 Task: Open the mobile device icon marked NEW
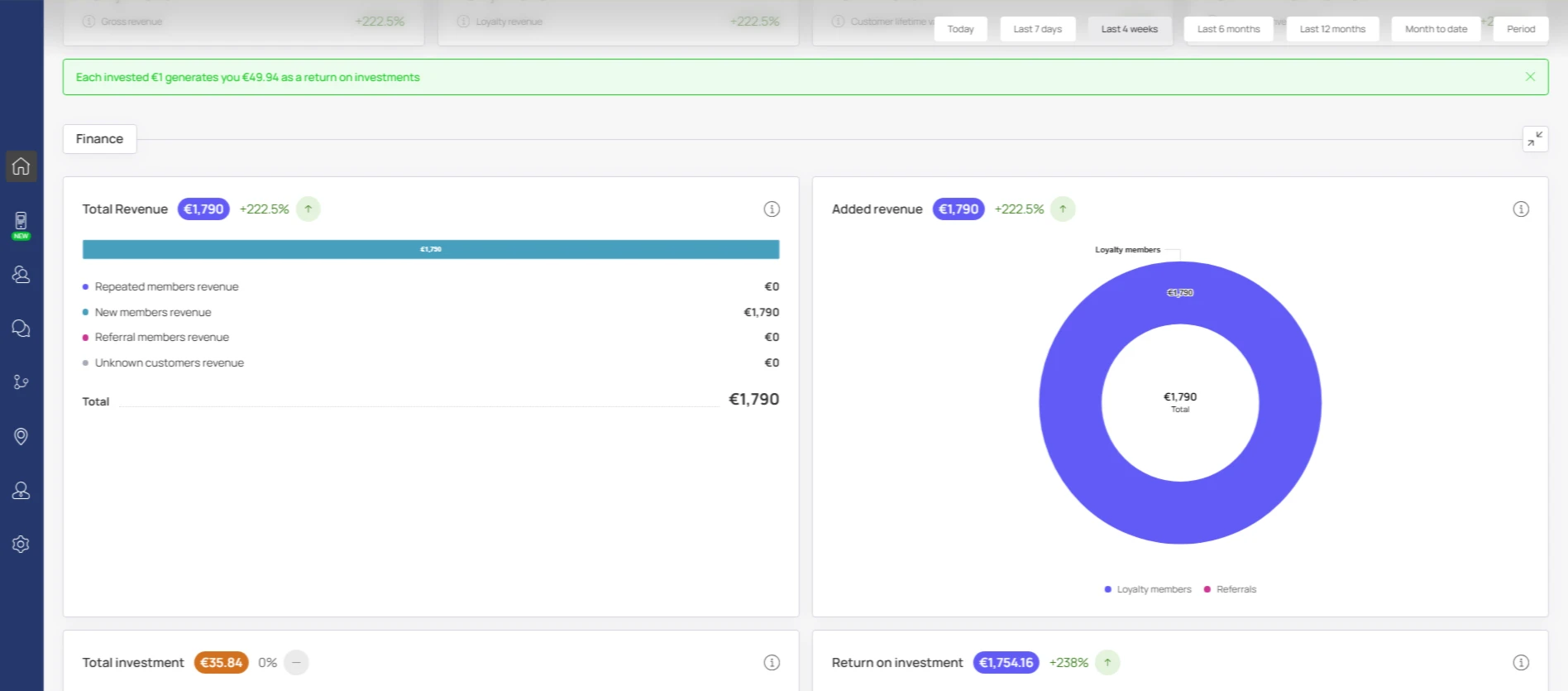21,224
